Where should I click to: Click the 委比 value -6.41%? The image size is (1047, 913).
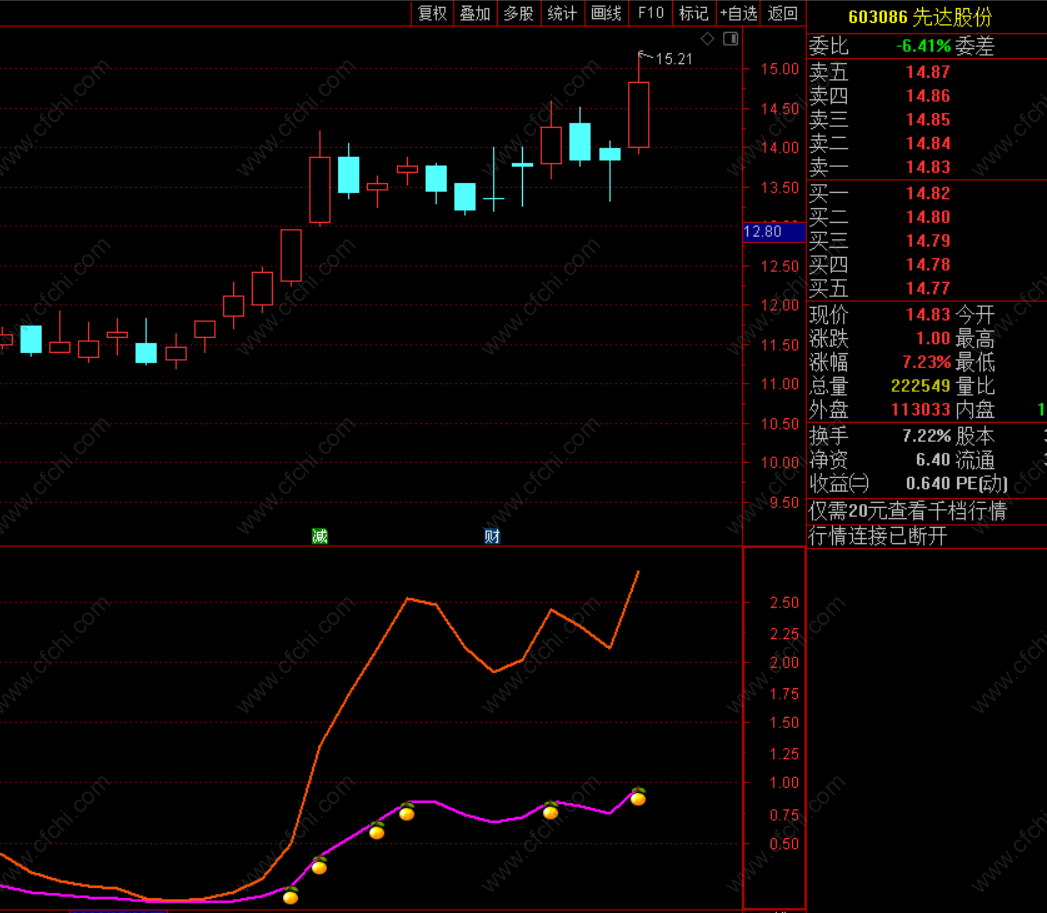[x=923, y=46]
